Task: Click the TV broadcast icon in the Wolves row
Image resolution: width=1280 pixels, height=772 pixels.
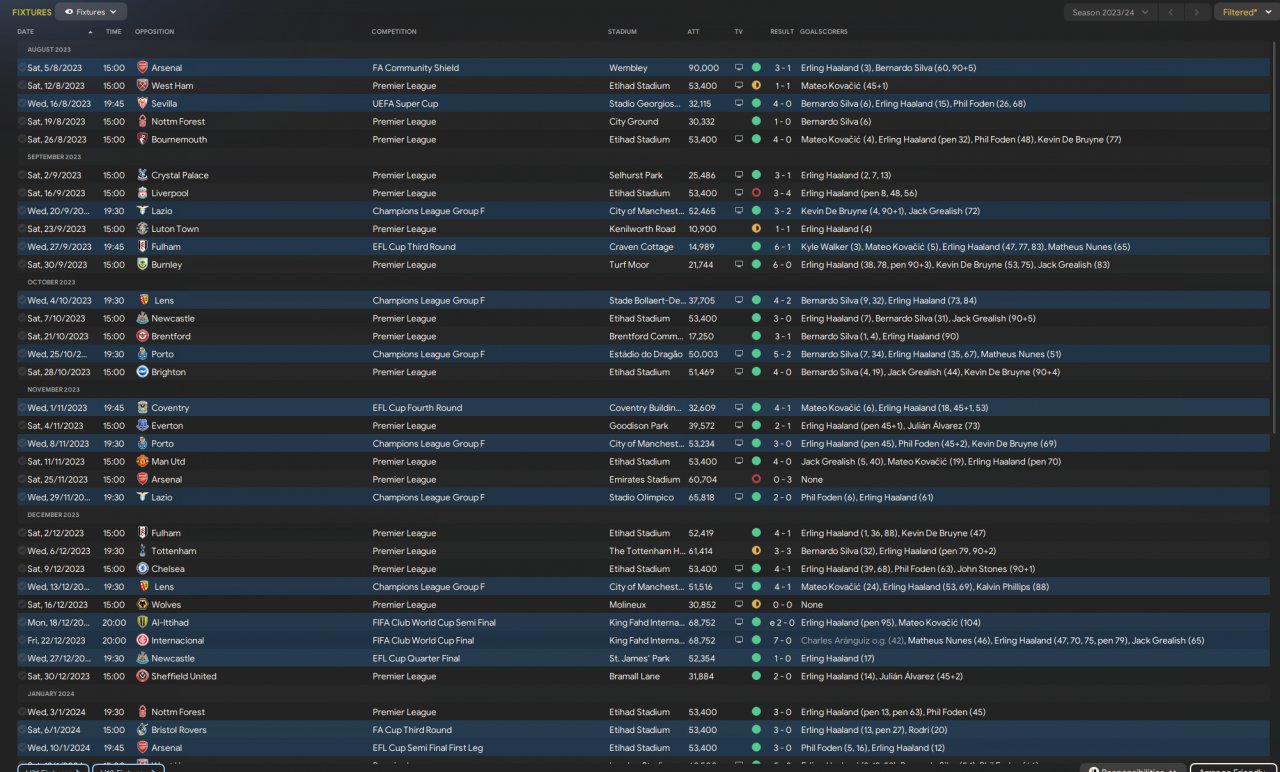Action: click(x=739, y=605)
